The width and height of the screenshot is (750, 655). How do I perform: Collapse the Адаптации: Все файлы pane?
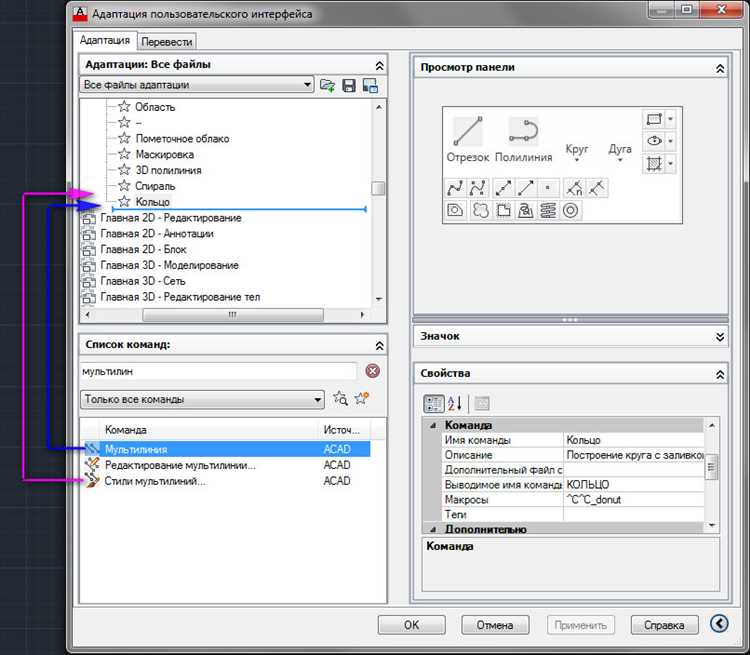tap(379, 66)
